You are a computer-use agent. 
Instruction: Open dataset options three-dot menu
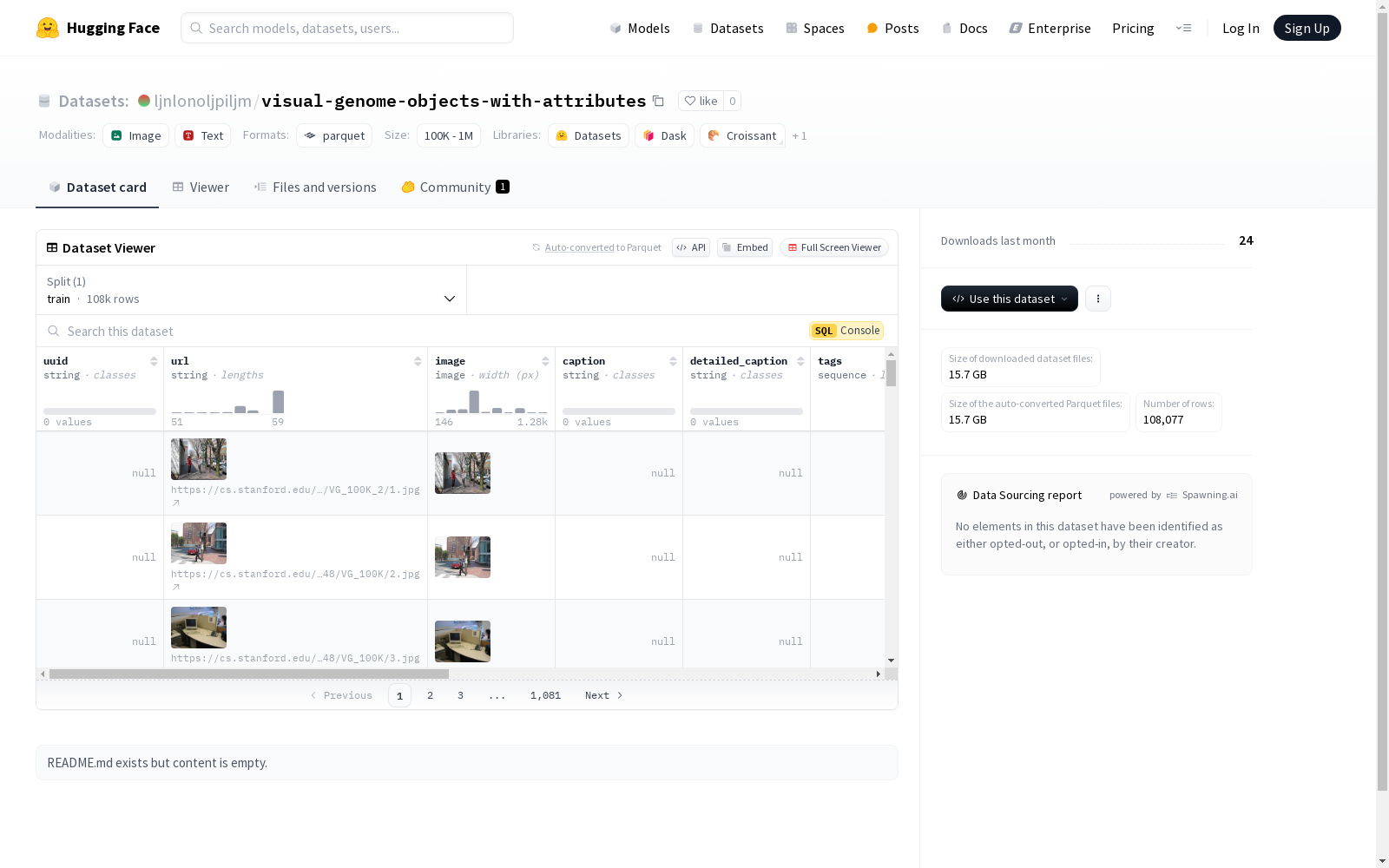click(1098, 299)
